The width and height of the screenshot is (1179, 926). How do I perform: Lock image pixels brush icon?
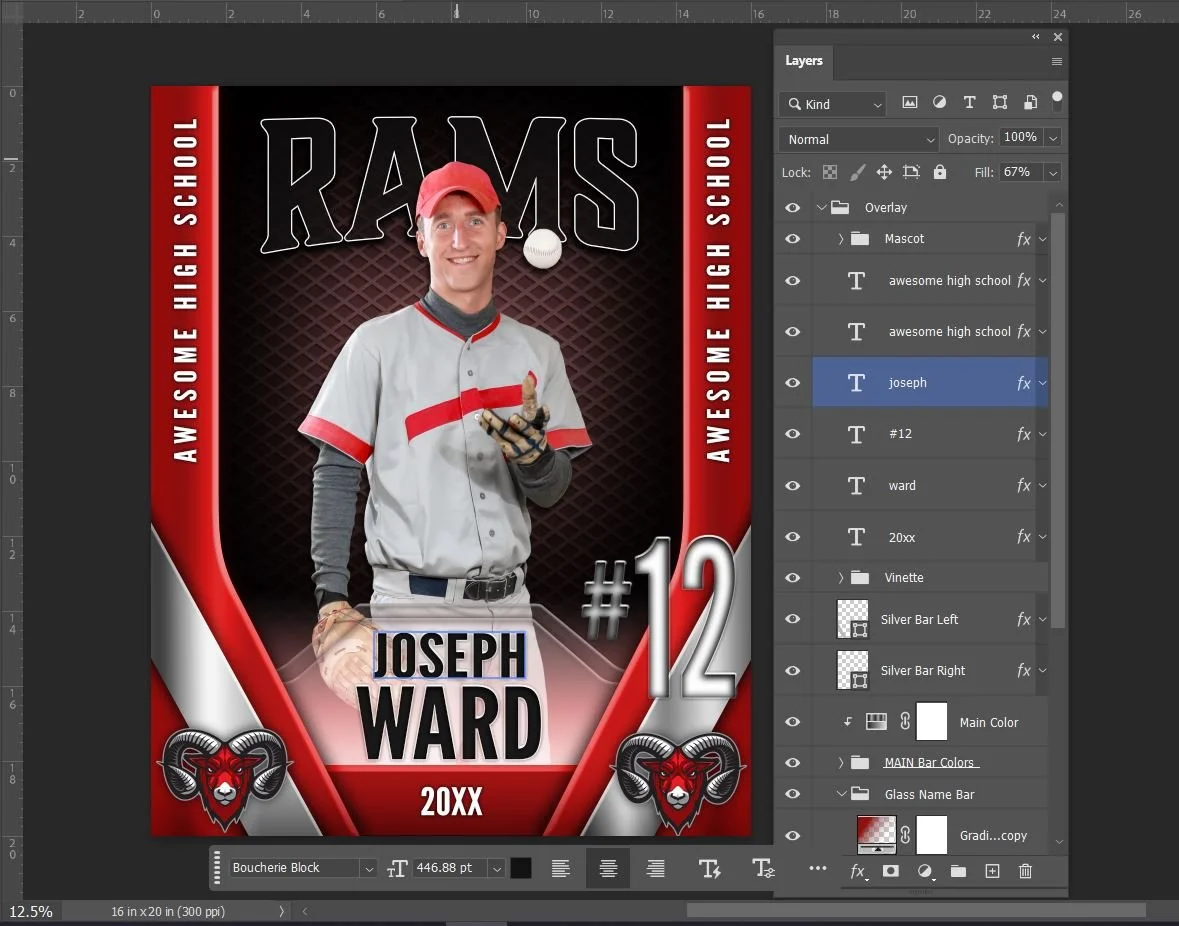tap(857, 172)
